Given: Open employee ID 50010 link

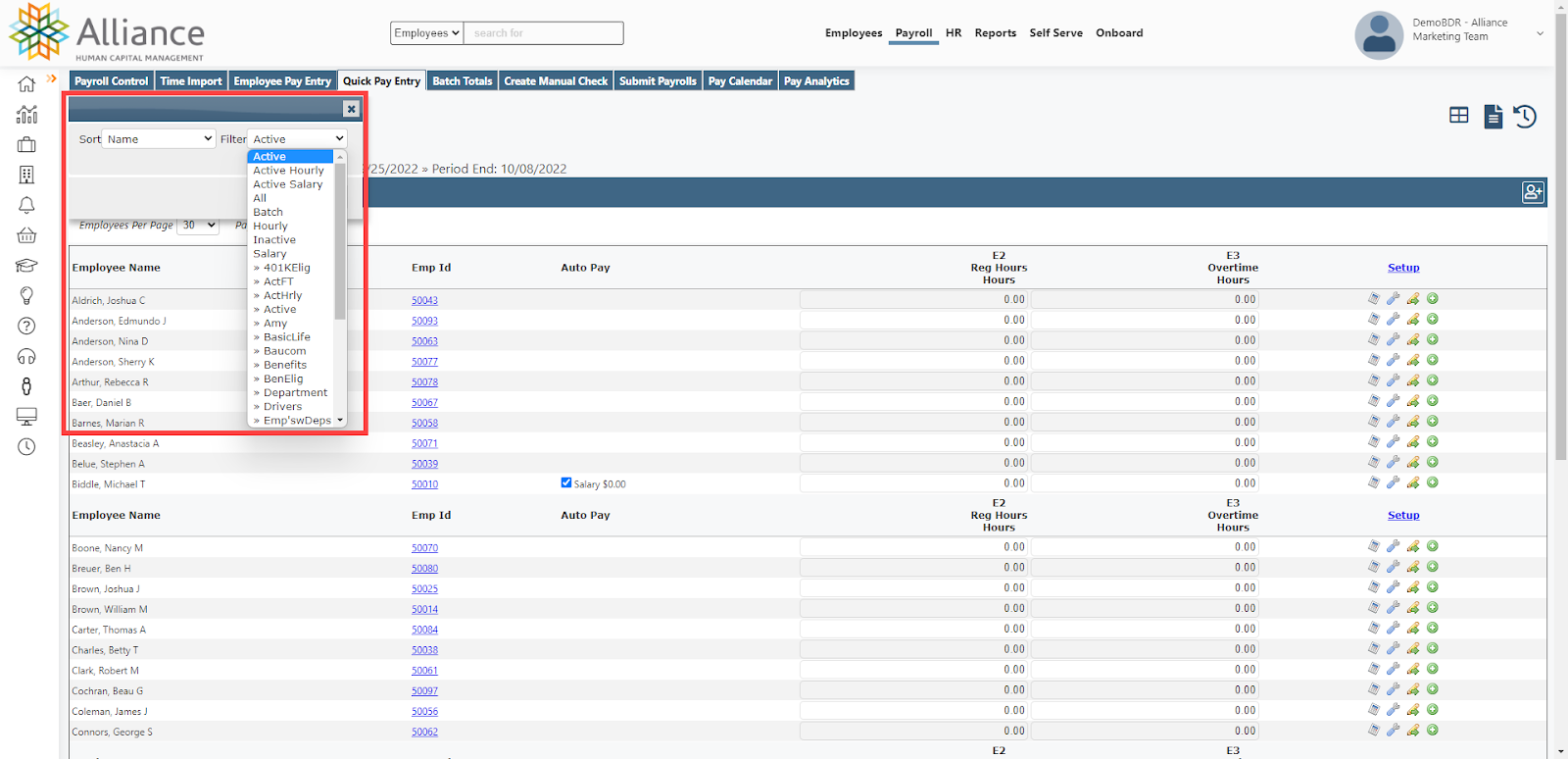Looking at the screenshot, I should [x=424, y=484].
